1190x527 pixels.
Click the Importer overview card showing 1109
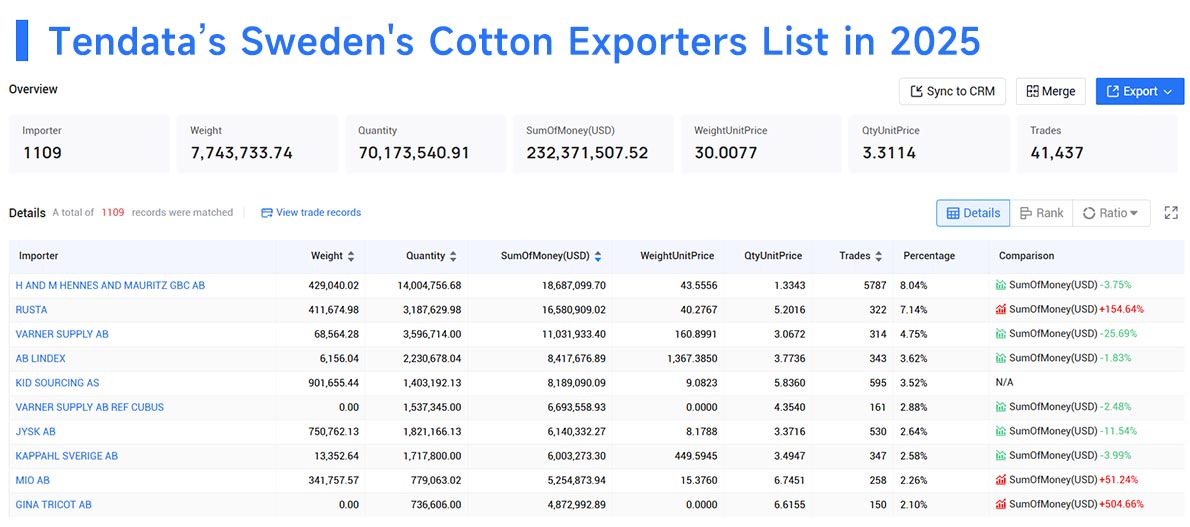coord(90,144)
